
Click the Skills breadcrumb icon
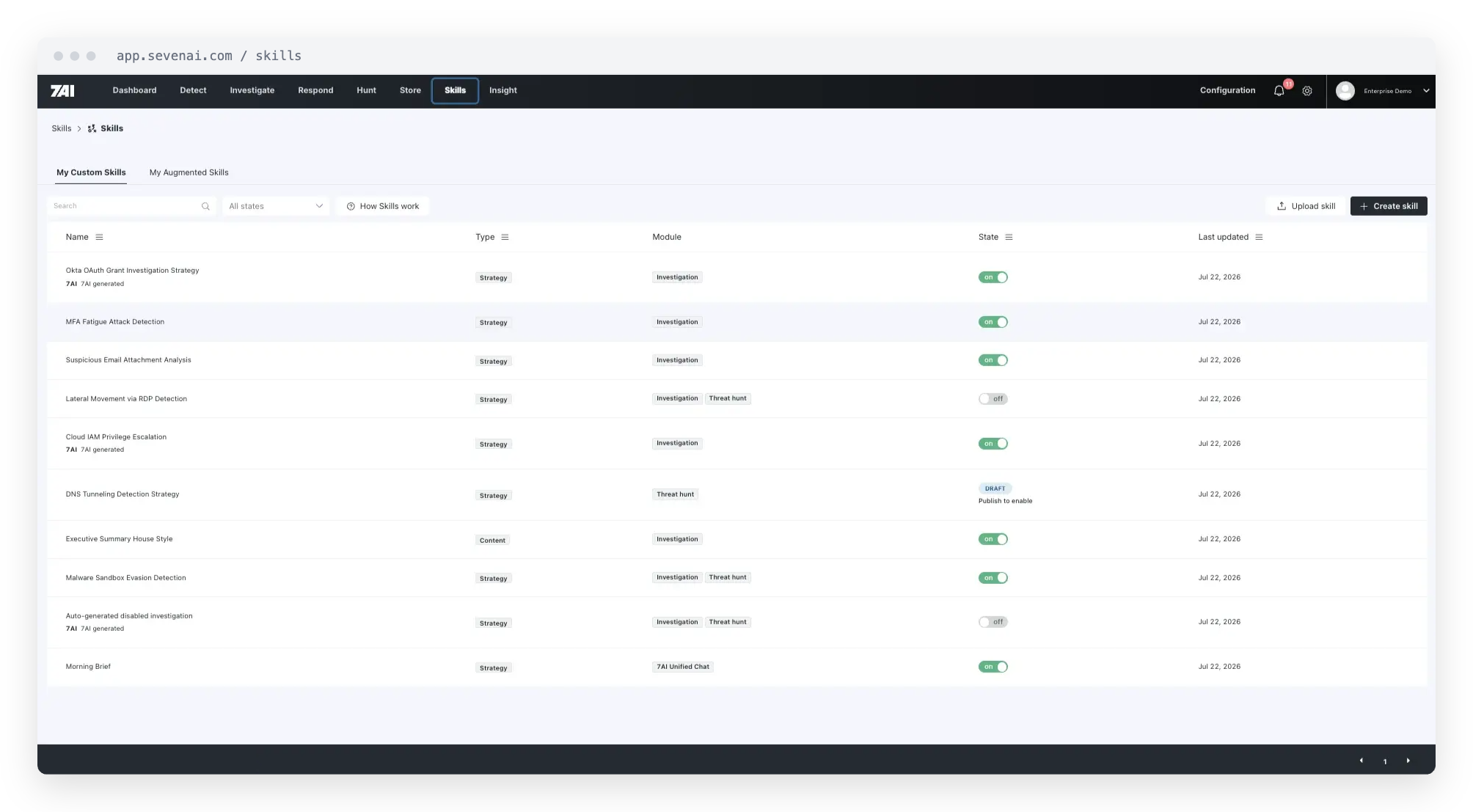[x=92, y=128]
